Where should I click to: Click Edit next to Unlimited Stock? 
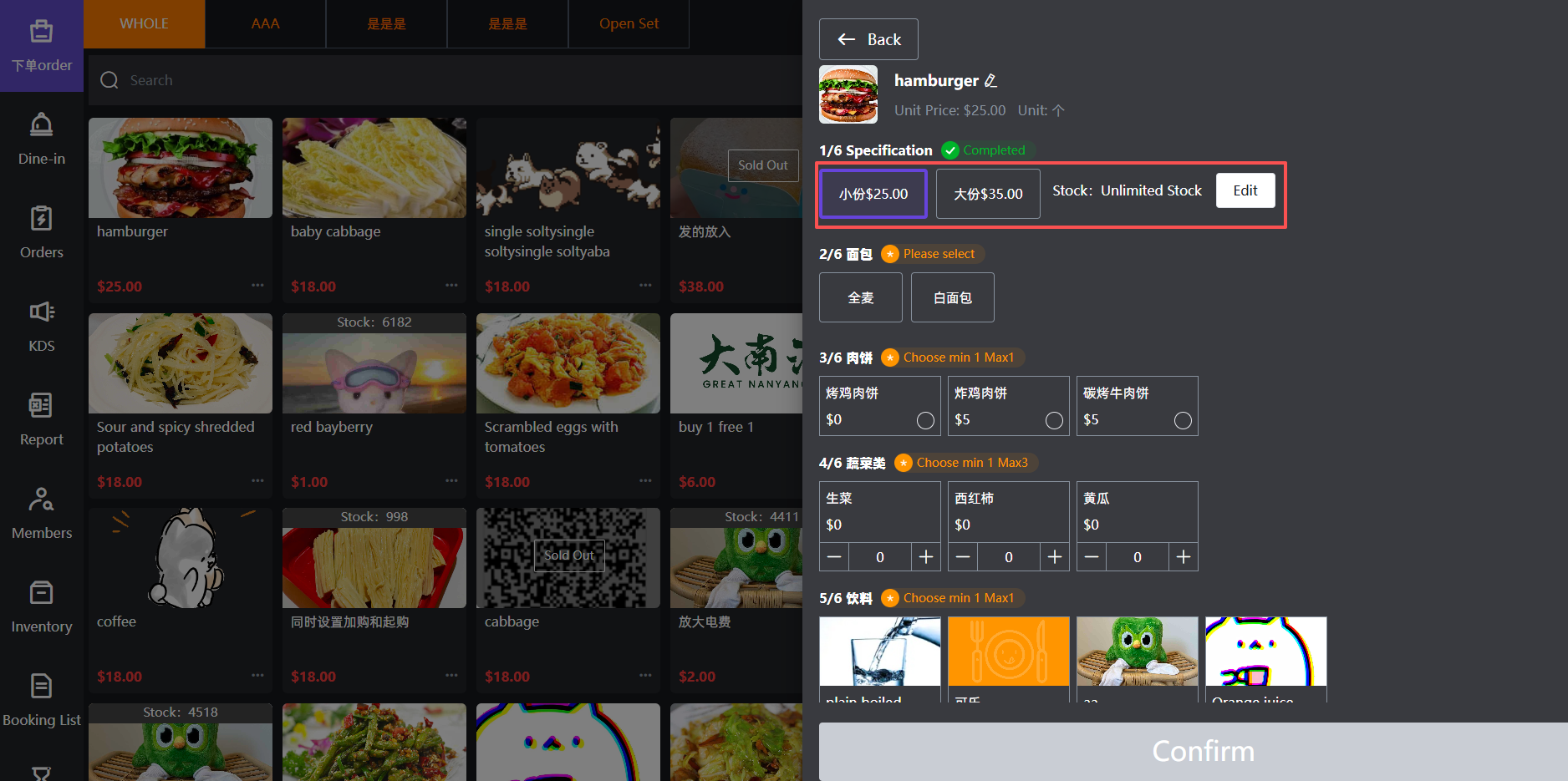pos(1245,190)
